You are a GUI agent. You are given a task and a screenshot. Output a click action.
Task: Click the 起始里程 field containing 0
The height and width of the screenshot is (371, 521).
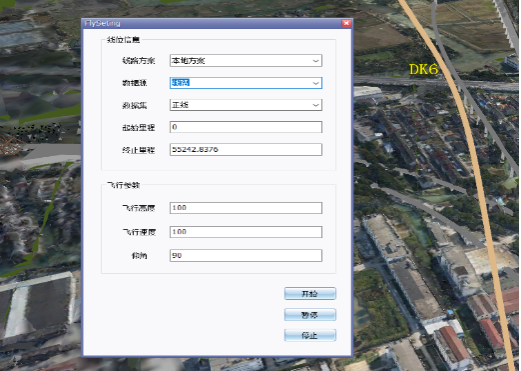click(246, 127)
